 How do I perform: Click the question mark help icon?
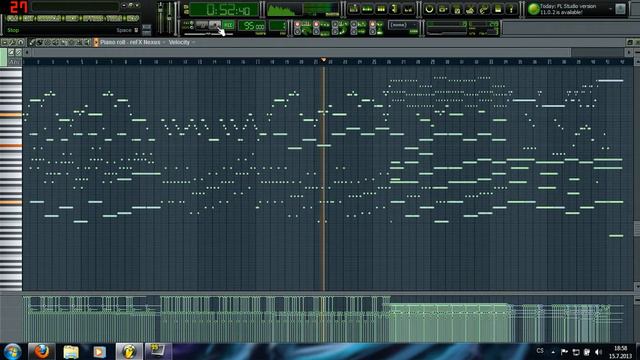pyautogui.click(x=511, y=9)
